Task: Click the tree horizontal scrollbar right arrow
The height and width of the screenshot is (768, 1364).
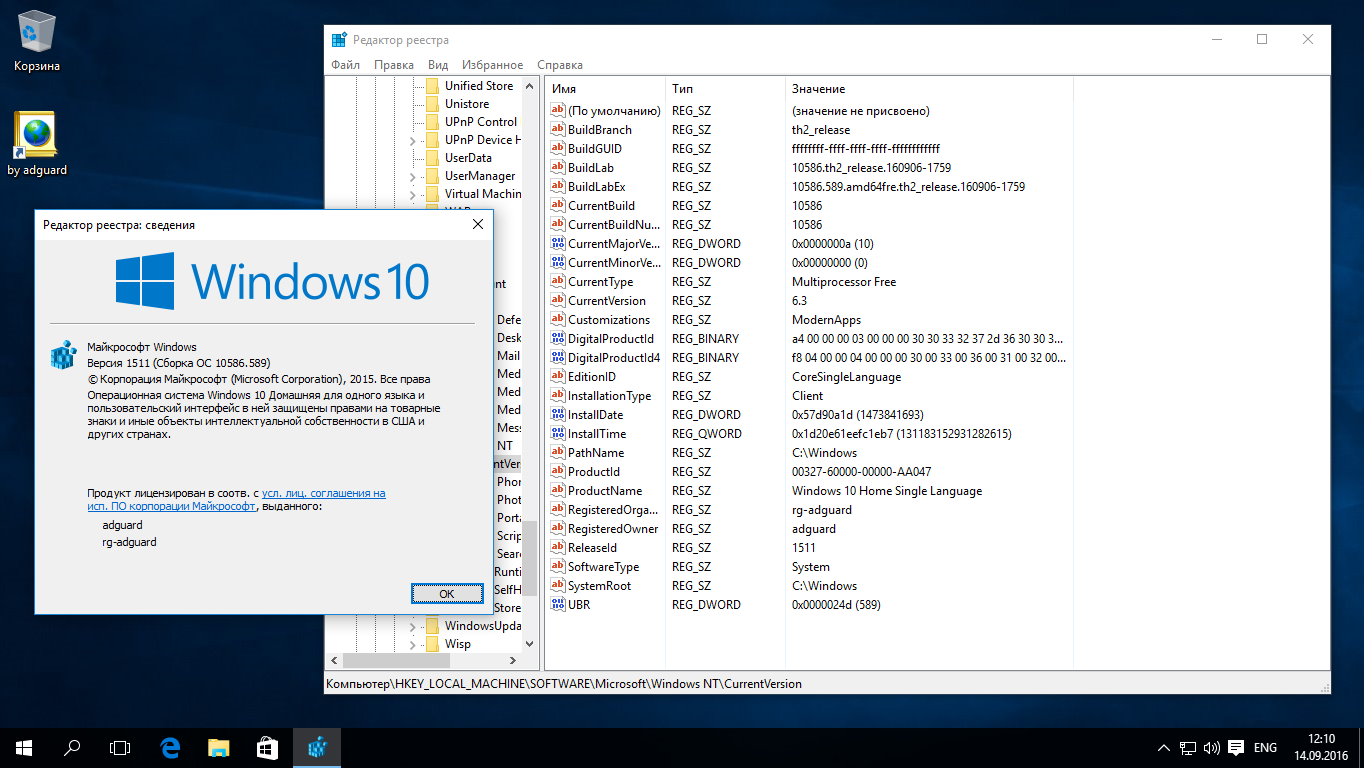Action: (513, 661)
